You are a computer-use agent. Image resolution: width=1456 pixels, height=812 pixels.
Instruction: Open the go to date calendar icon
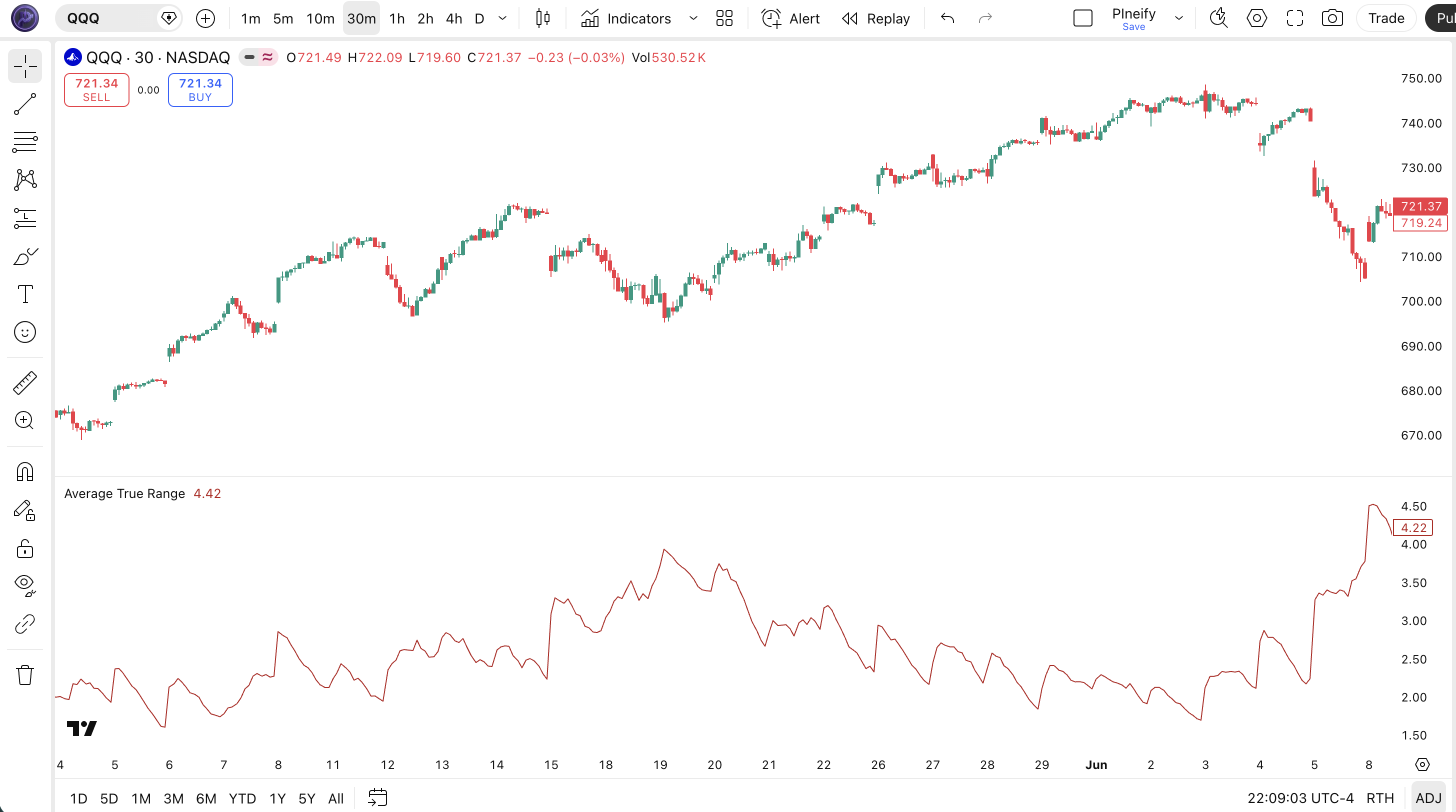pos(377,798)
